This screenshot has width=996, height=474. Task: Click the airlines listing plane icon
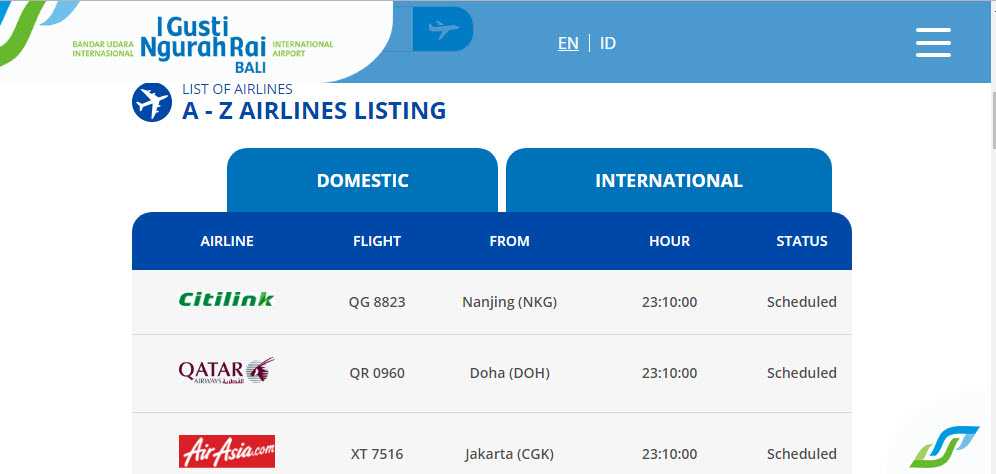point(152,102)
